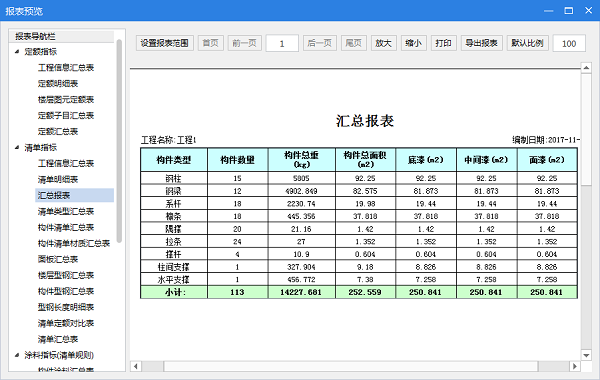Select the highlighted 汇总报表 item
Viewport: 600px width, 380px height.
(x=75, y=195)
